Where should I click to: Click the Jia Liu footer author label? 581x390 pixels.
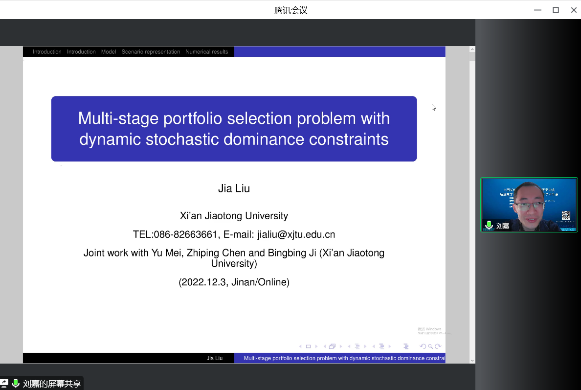coord(215,358)
